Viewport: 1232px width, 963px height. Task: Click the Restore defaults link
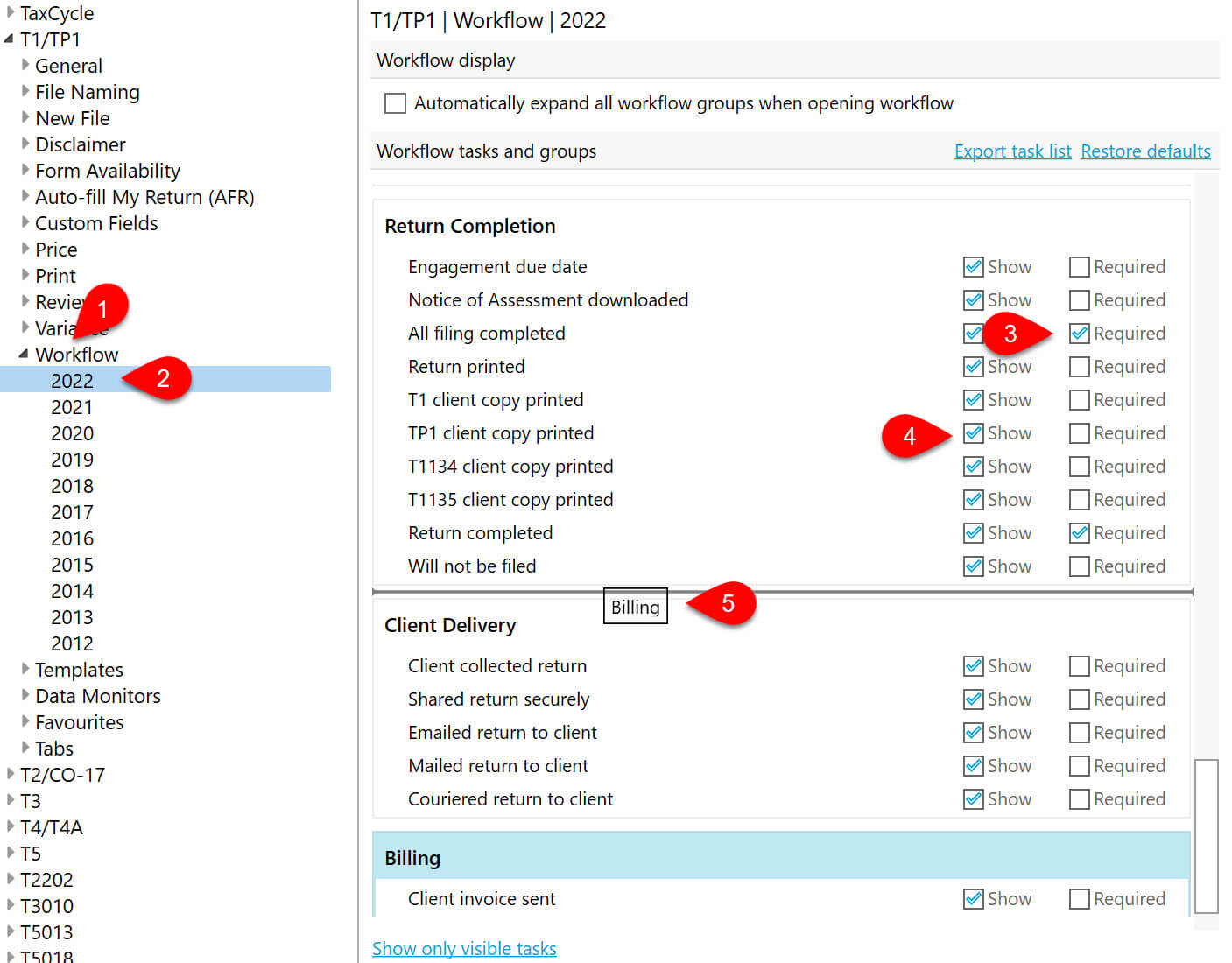coord(1145,151)
